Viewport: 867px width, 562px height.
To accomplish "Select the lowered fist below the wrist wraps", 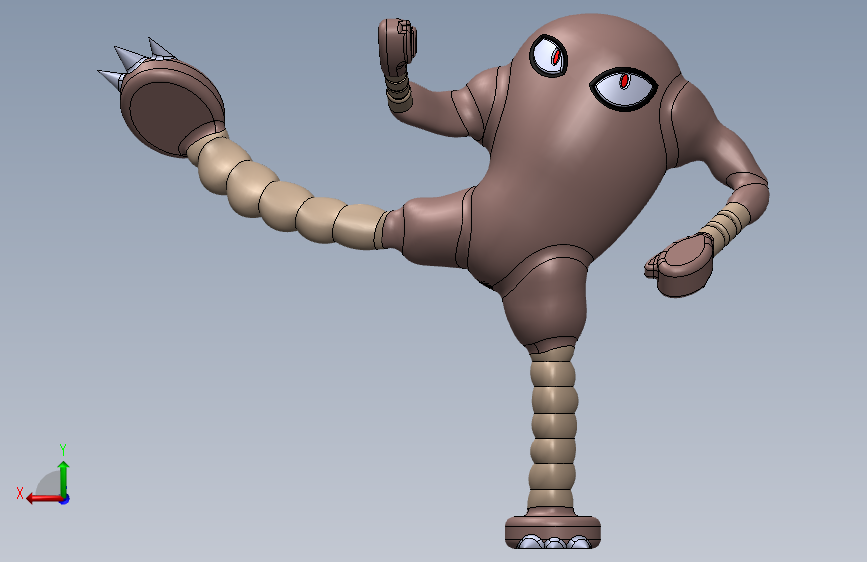I will coord(680,266).
